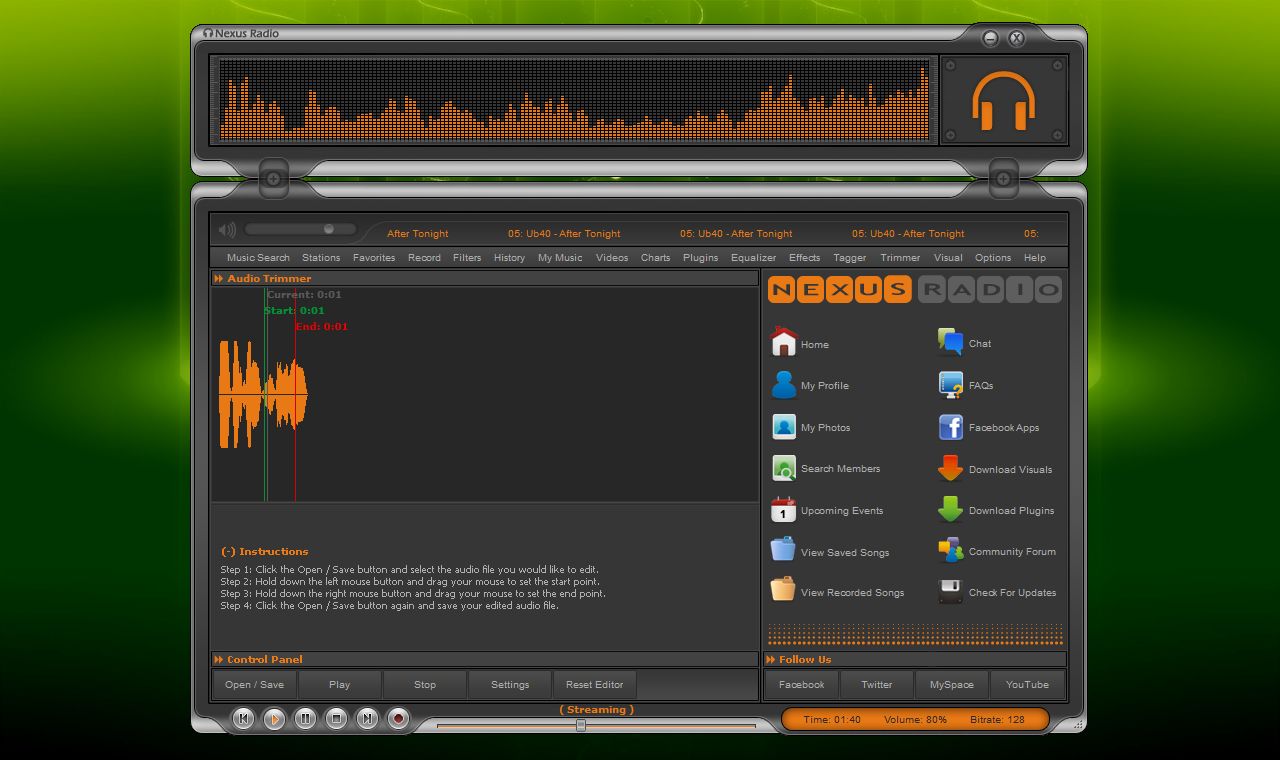Click the NEXUS RADIO logo banner
This screenshot has height=760, width=1280.
pos(915,290)
